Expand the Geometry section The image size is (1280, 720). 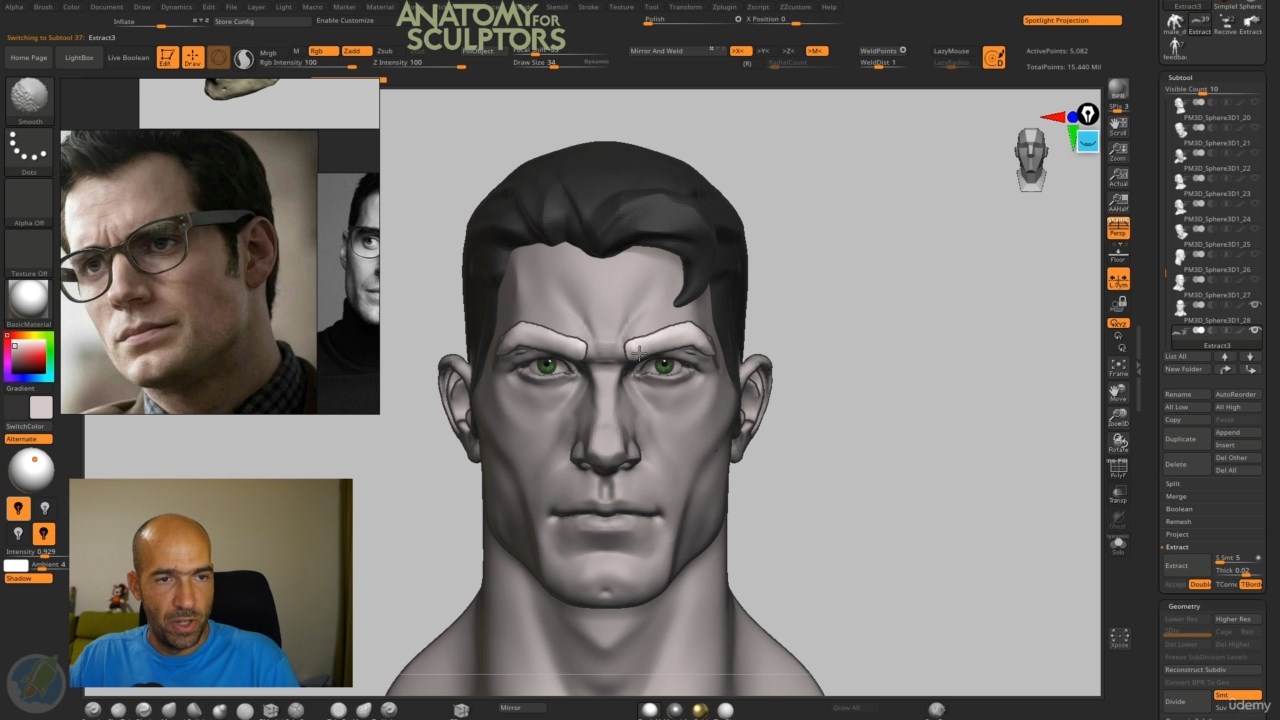[1184, 606]
